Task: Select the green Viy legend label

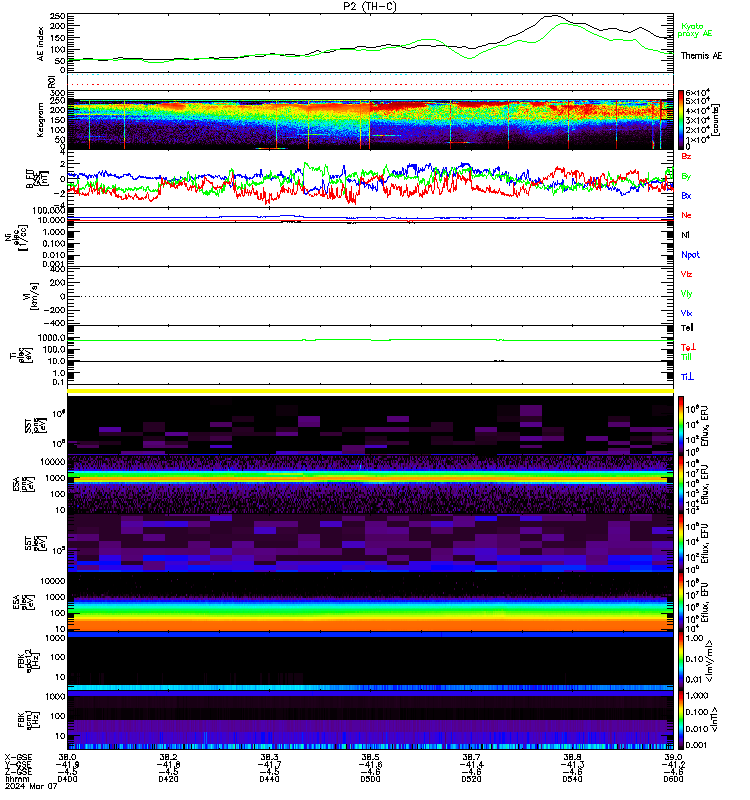Action: (x=686, y=294)
